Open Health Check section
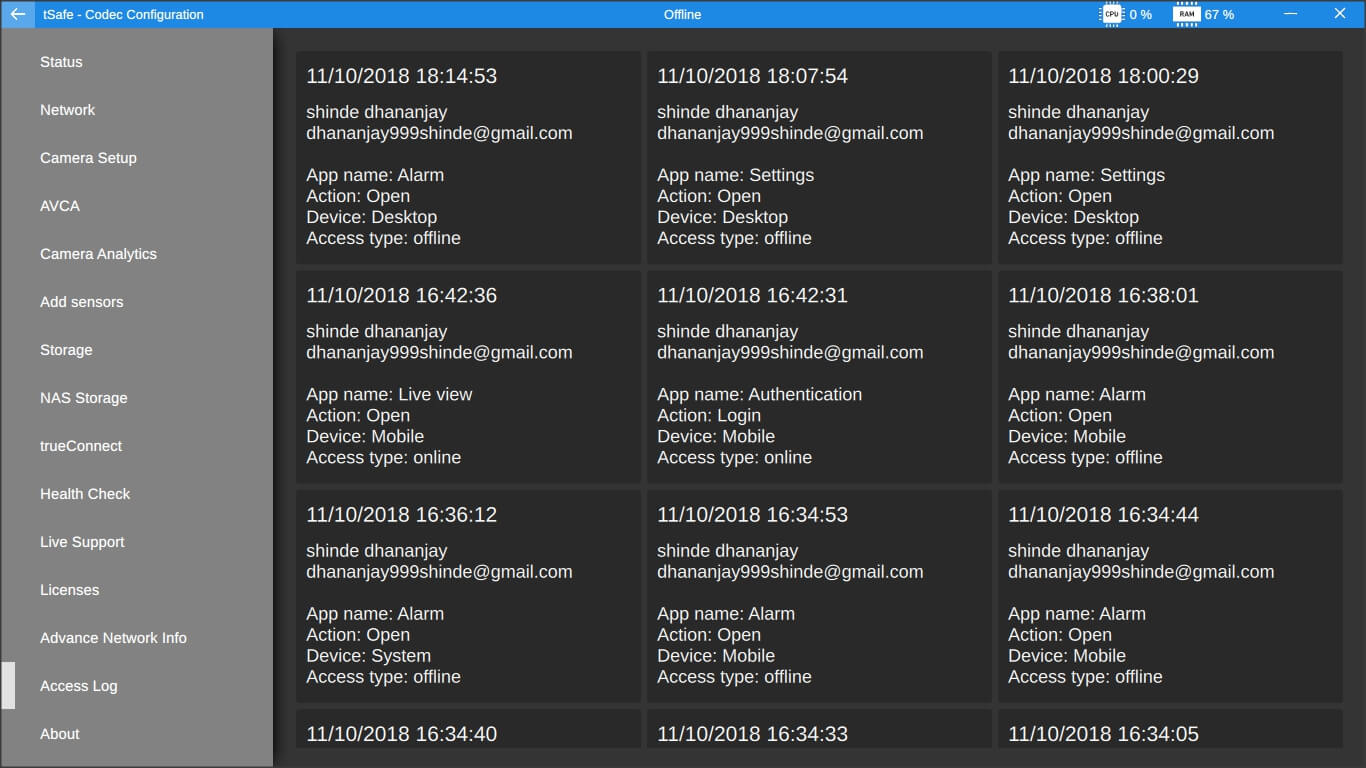The height and width of the screenshot is (768, 1366). (x=85, y=494)
